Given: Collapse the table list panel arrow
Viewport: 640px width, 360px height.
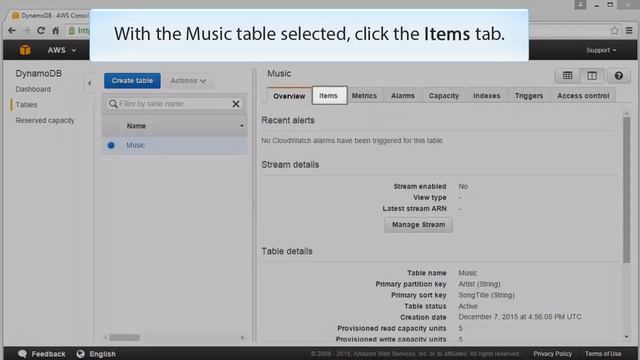Looking at the screenshot, I should coord(89,83).
